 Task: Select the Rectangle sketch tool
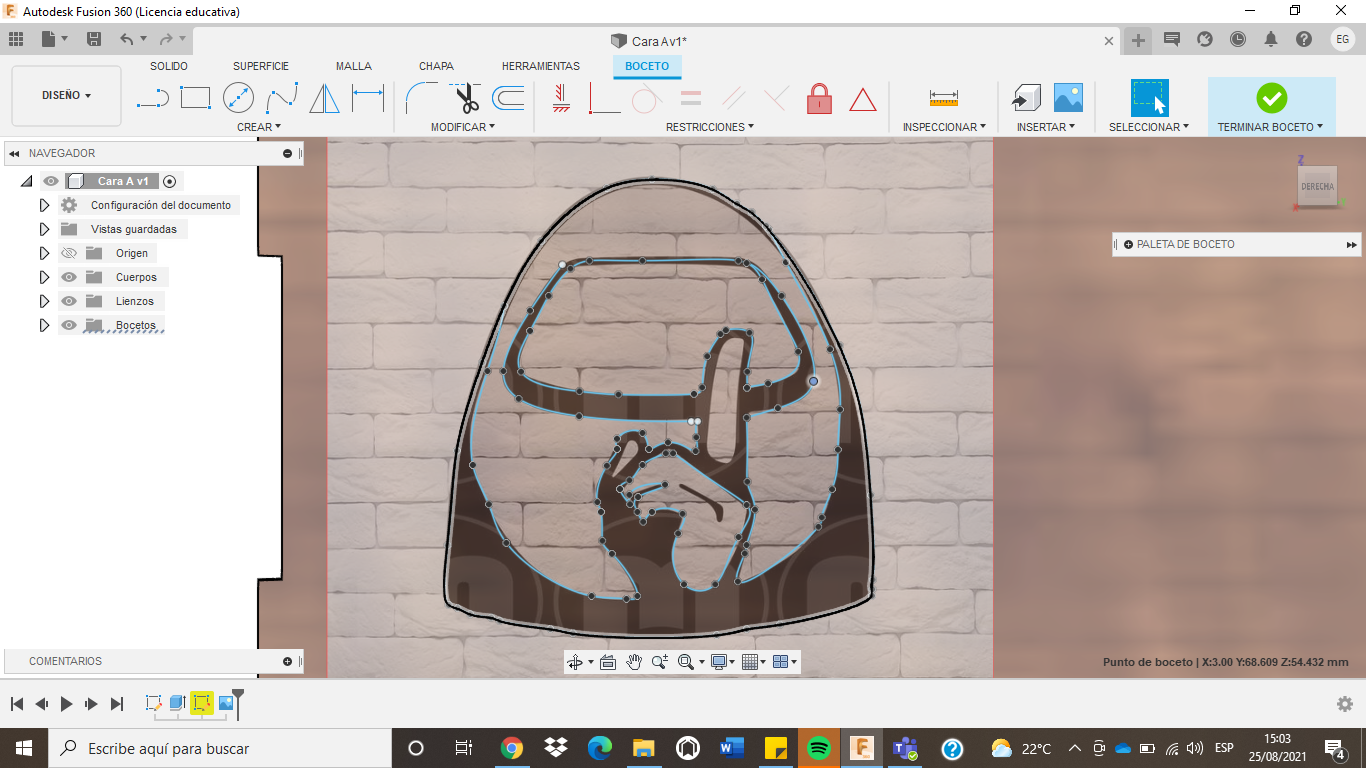coord(195,96)
